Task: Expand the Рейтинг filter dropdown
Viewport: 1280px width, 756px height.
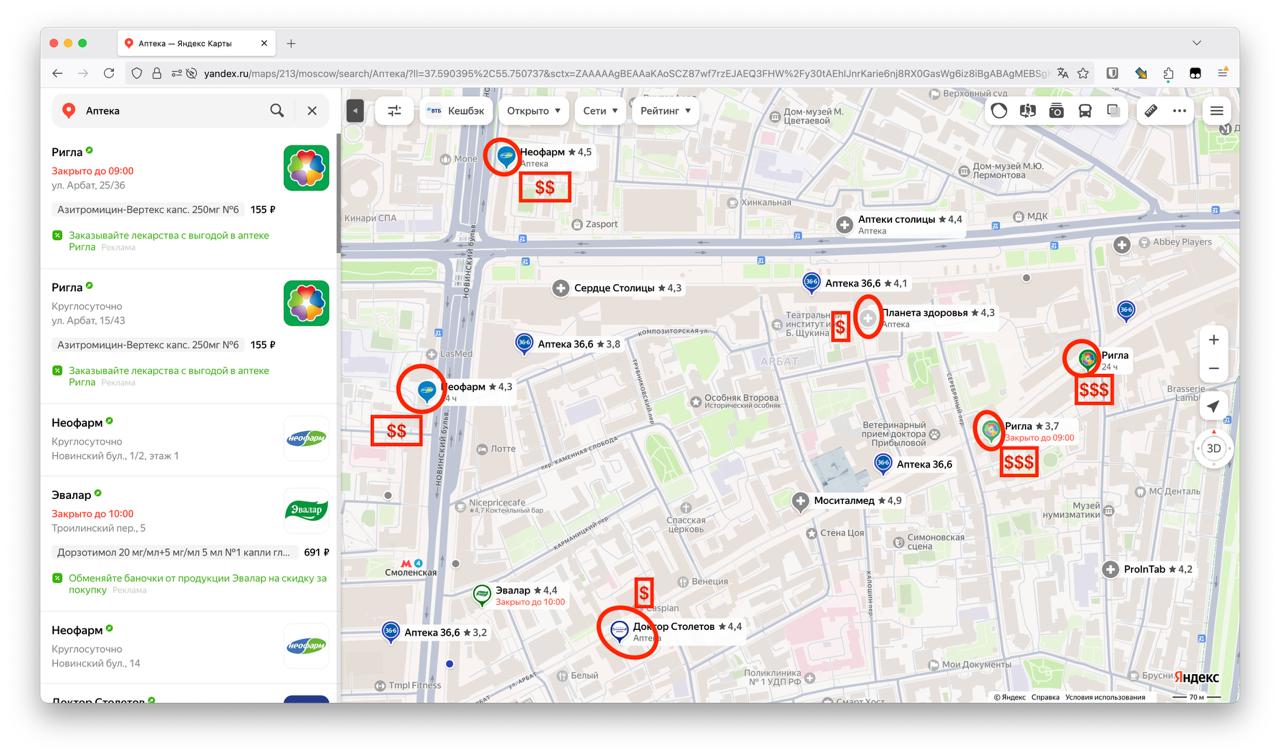Action: [666, 111]
